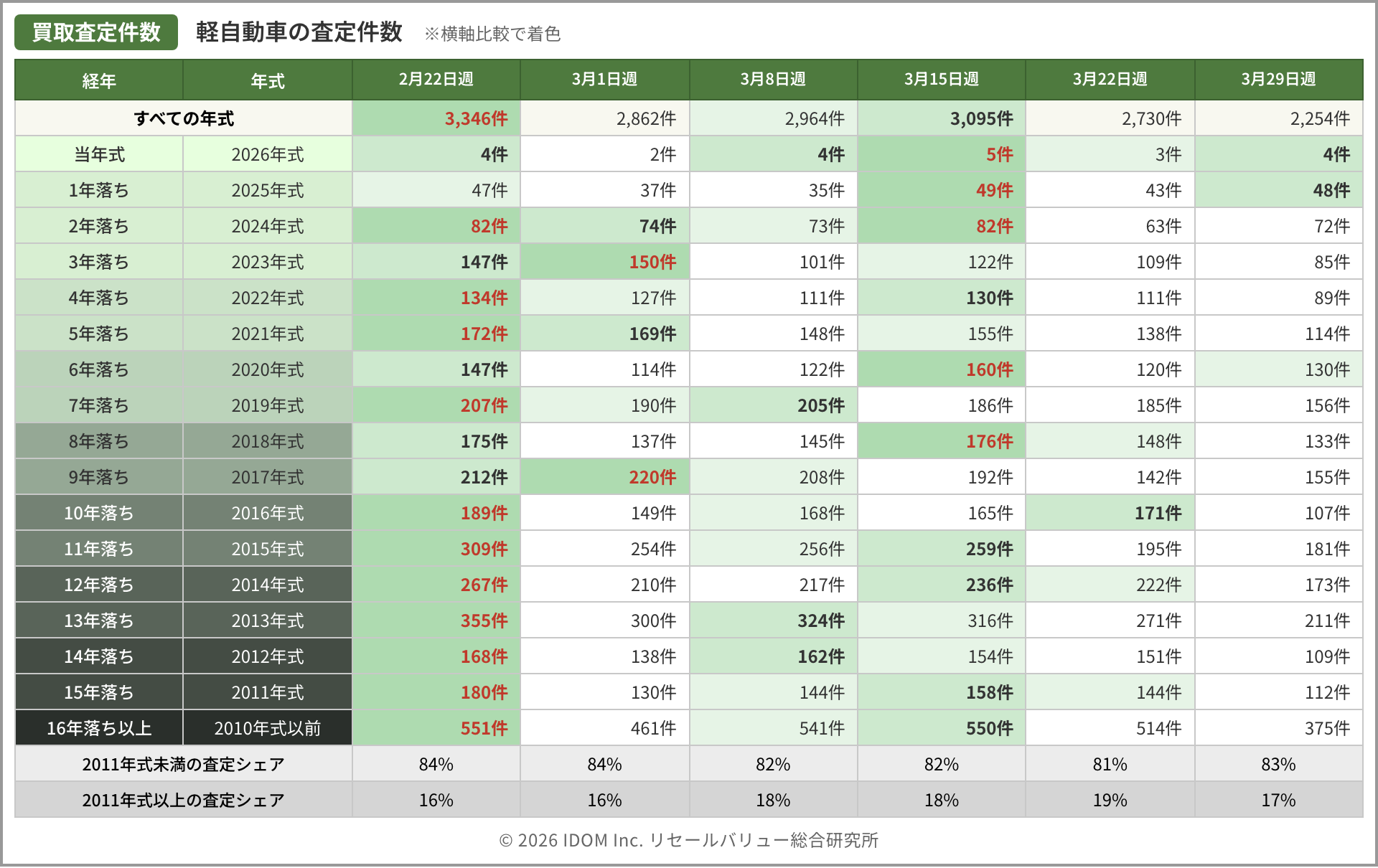1378x868 pixels.
Task: Click the 2026年式 cell
Action: pyautogui.click(x=268, y=154)
